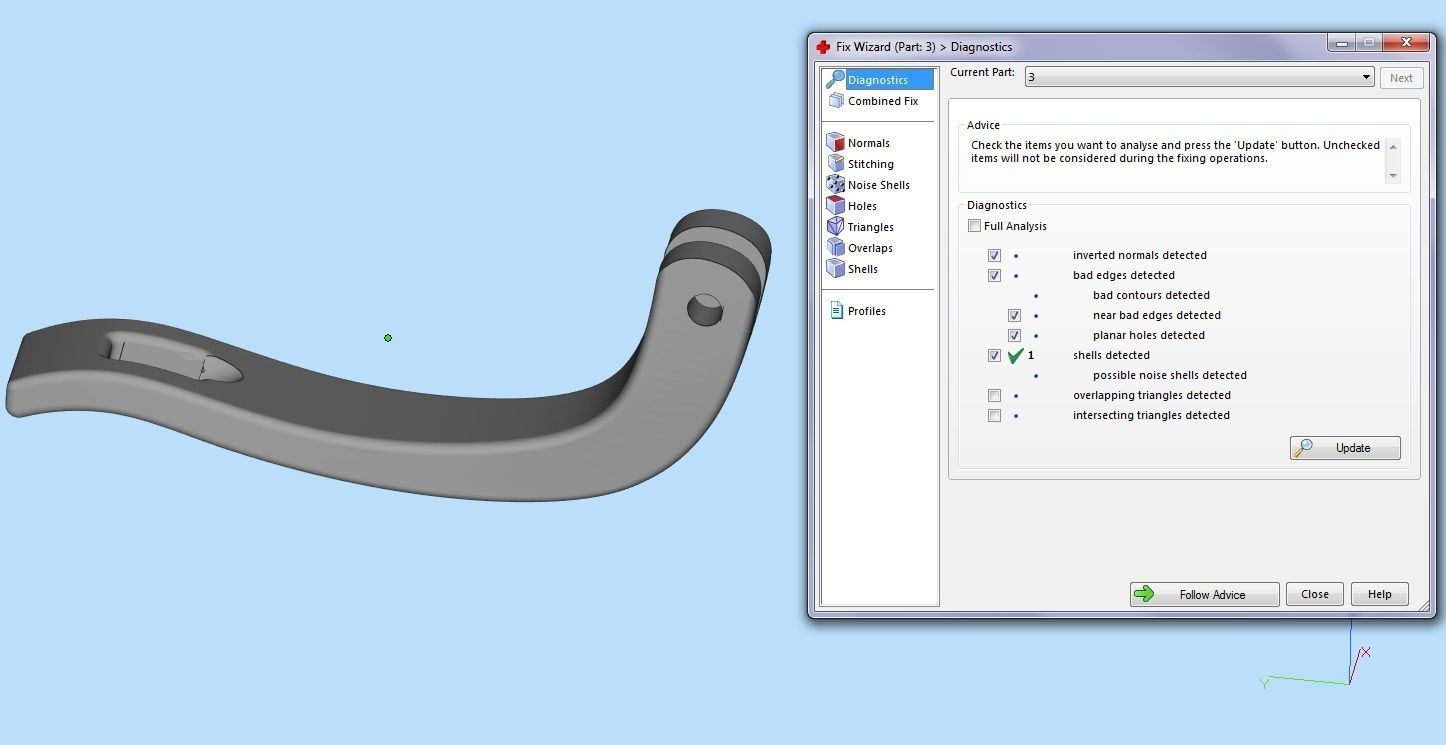Go to the Shells page

(x=863, y=269)
